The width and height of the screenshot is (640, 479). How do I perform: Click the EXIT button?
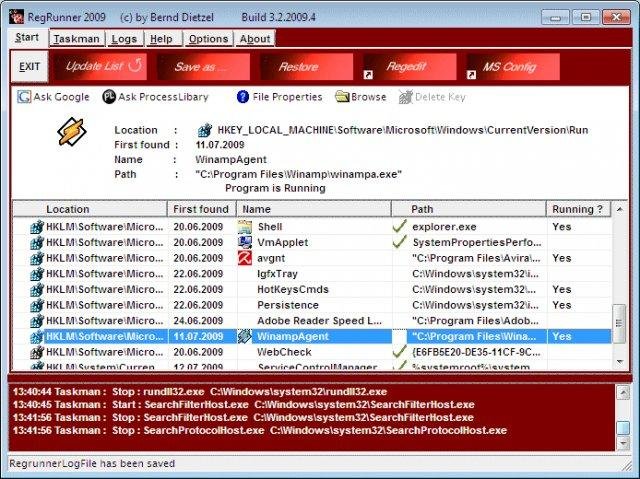point(29,67)
